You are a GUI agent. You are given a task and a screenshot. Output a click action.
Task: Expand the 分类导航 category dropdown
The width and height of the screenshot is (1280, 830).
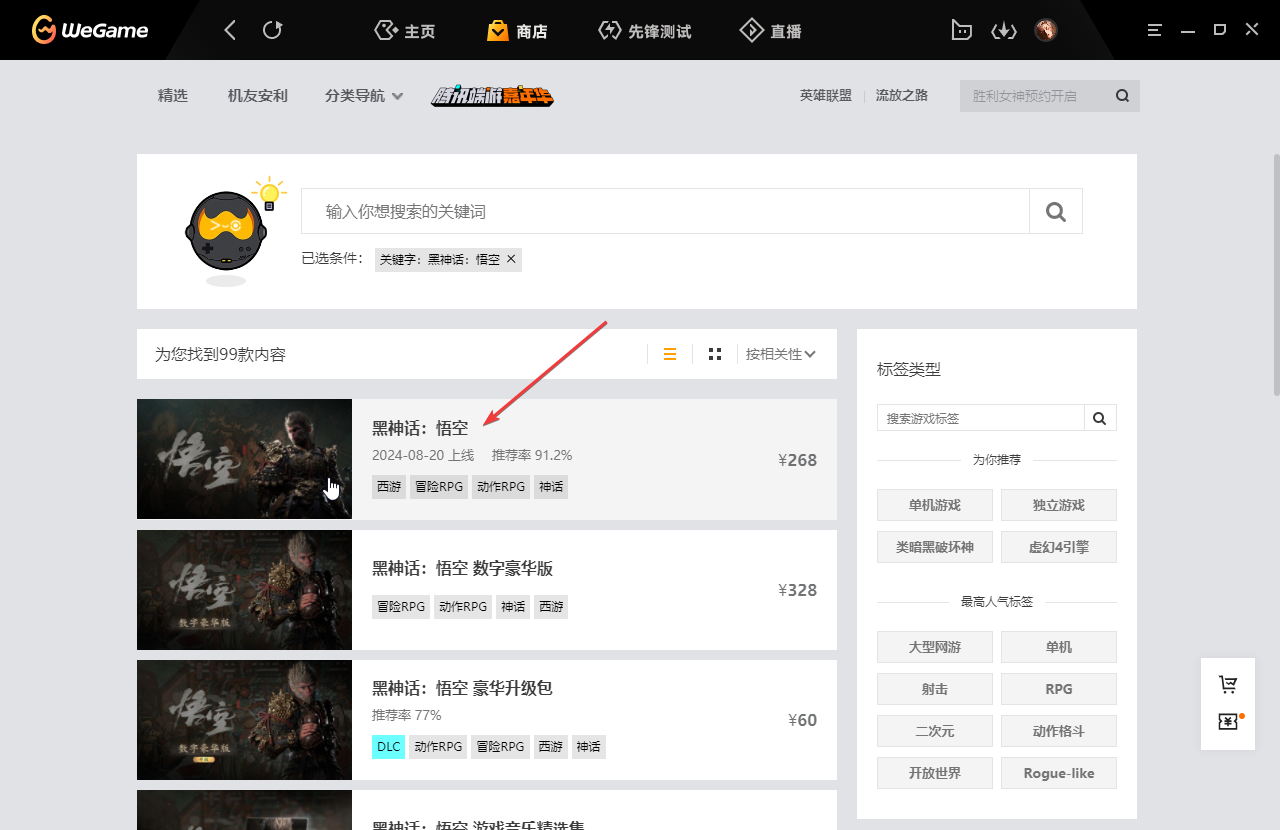pyautogui.click(x=364, y=96)
